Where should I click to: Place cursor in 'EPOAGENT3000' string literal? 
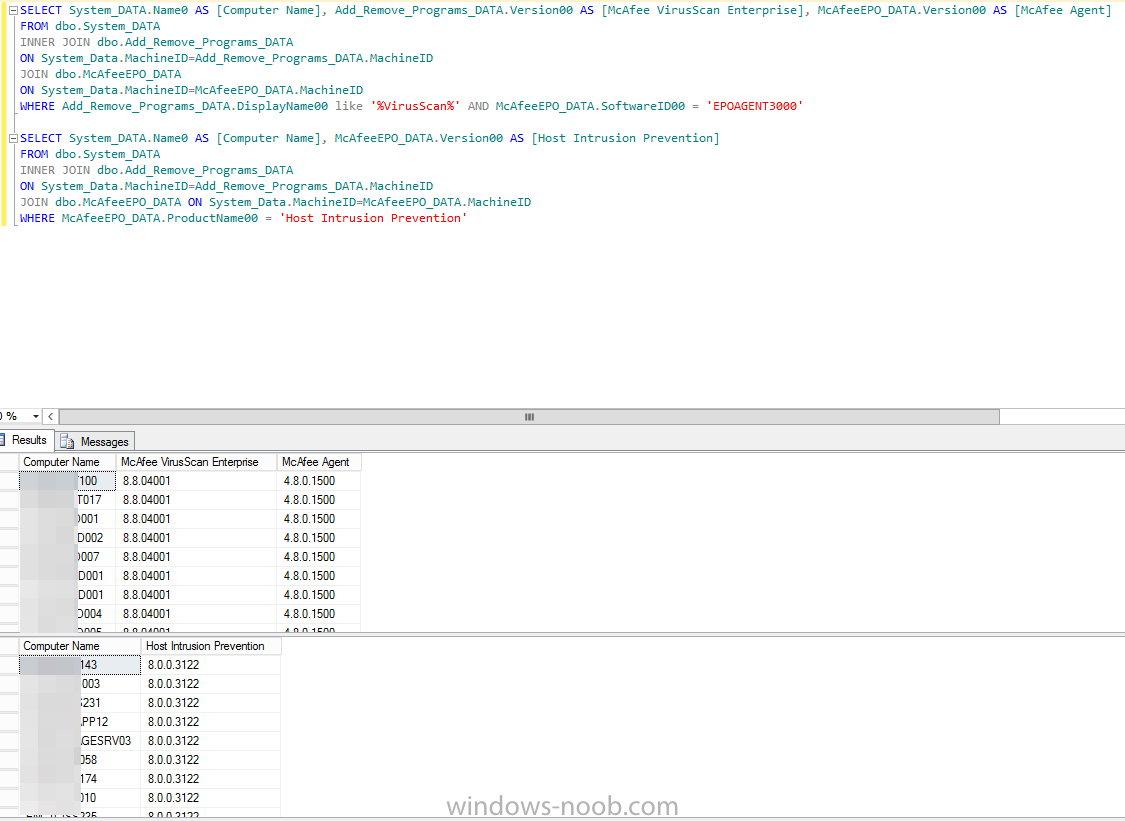[755, 106]
